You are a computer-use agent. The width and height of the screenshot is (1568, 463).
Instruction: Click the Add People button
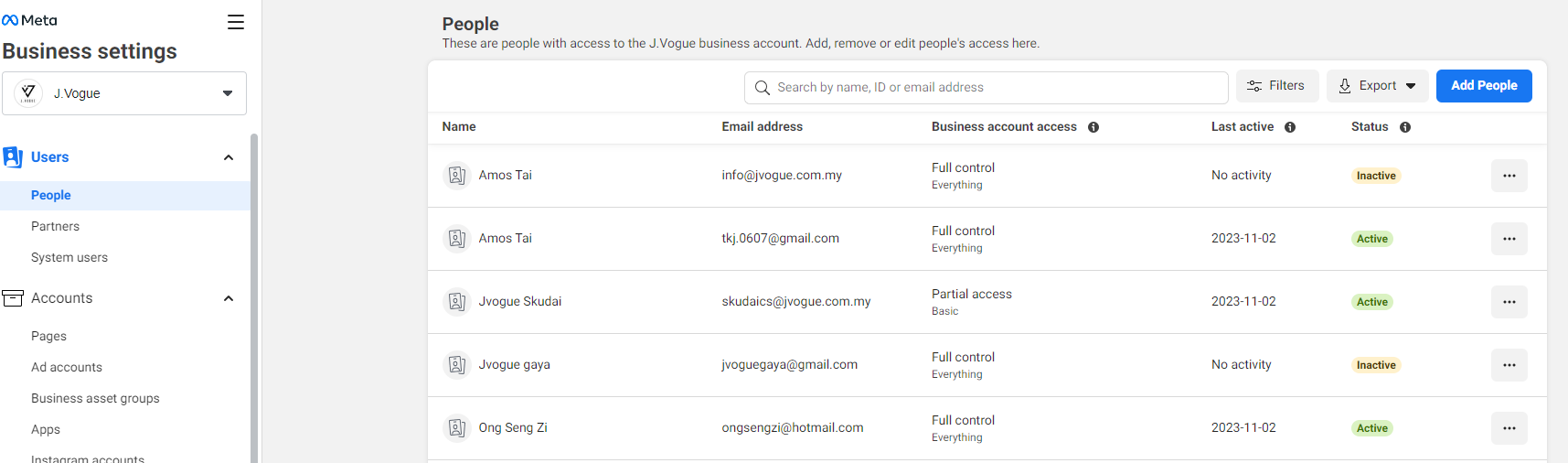pos(1484,86)
